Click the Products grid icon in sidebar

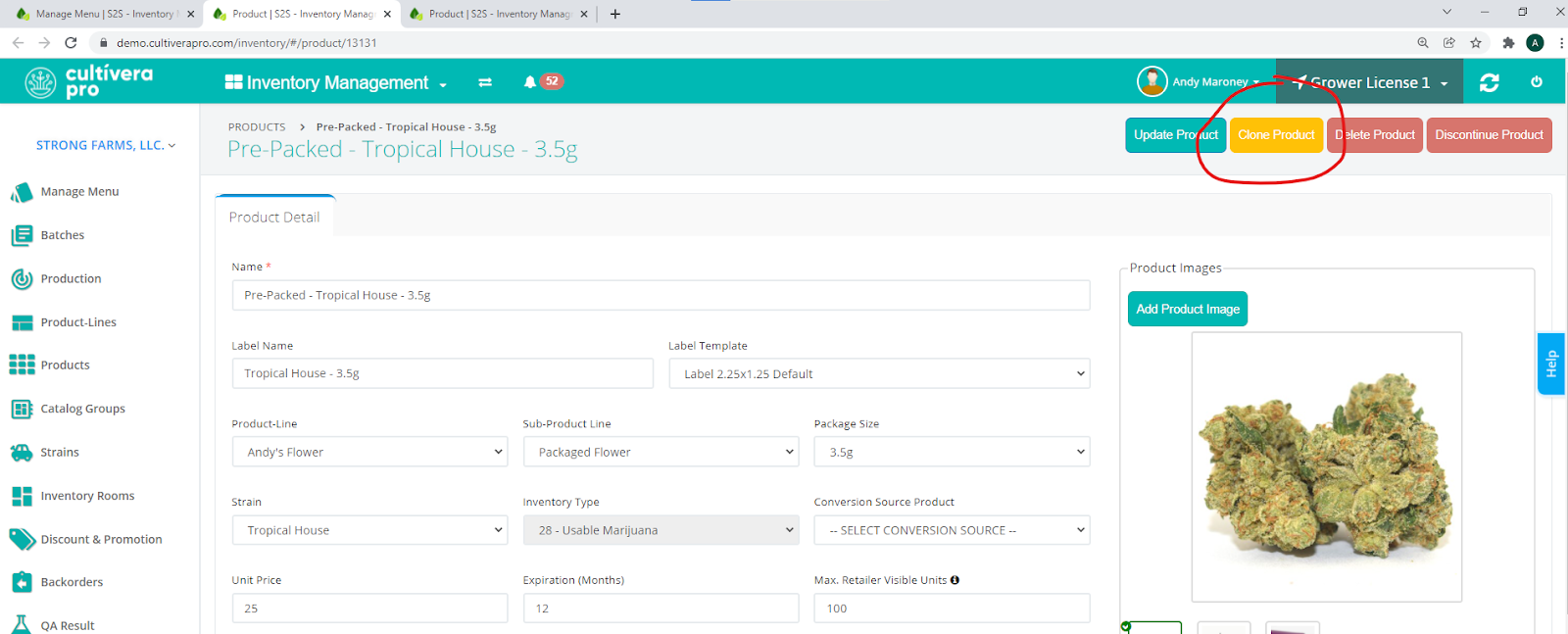(22, 365)
